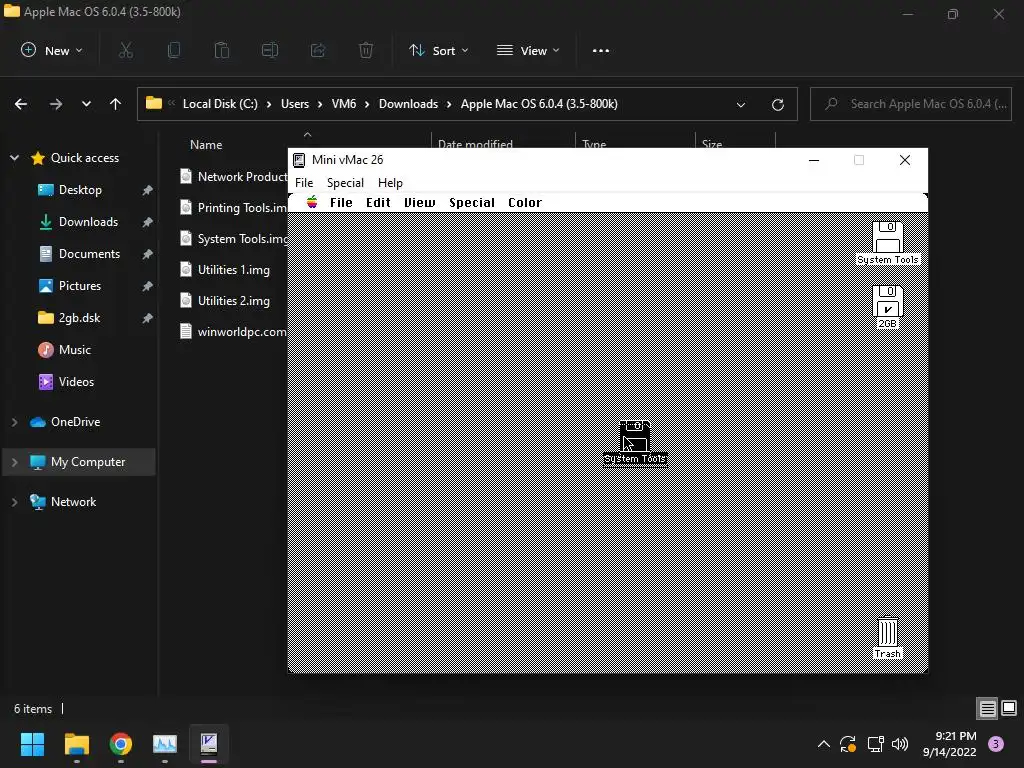1024x768 pixels.
Task: Go up one folder level
Action: (x=116, y=104)
